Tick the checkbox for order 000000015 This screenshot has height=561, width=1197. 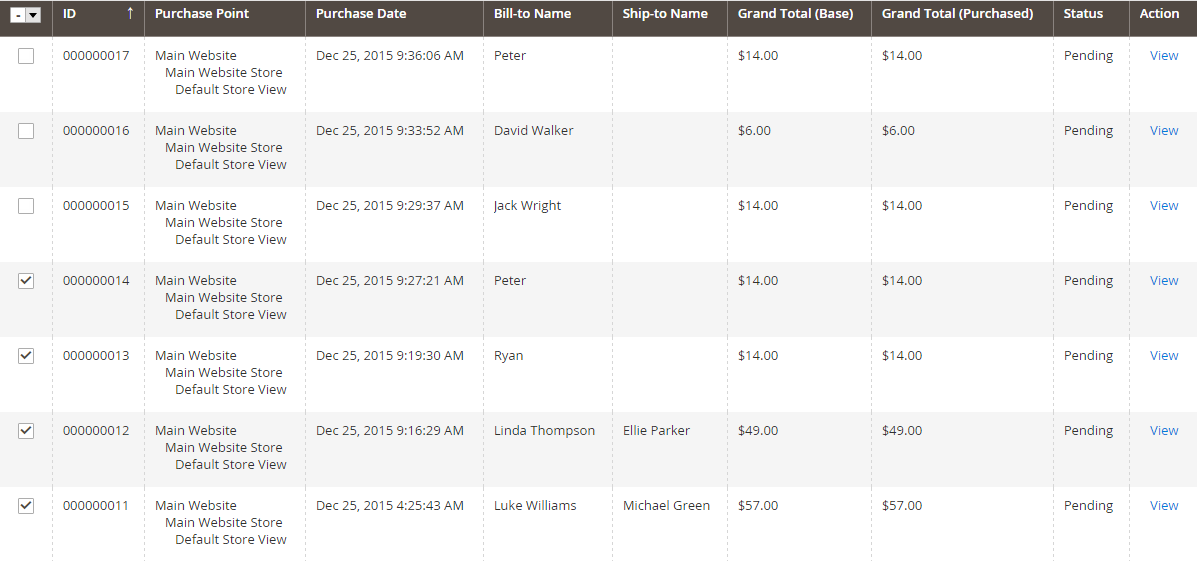point(26,205)
